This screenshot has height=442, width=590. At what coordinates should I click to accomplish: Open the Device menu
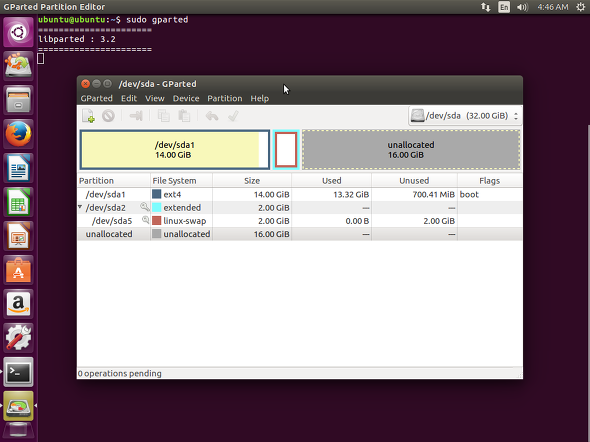186,99
